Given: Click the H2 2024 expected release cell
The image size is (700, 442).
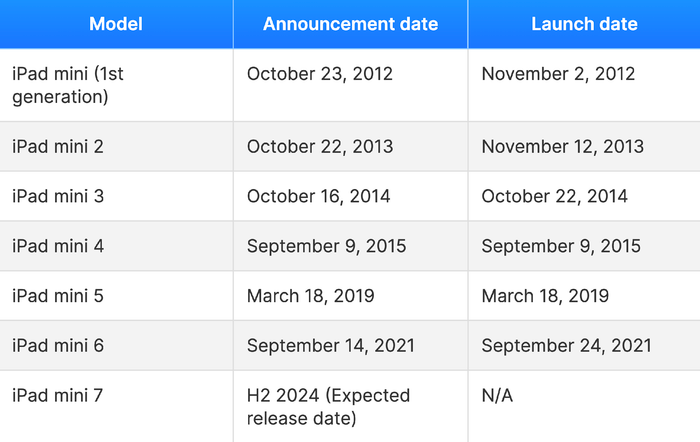Looking at the screenshot, I should pos(328,406).
